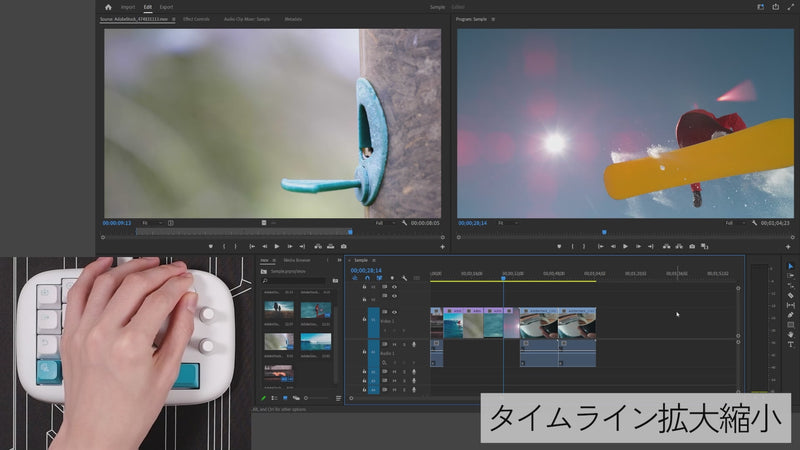Toggle Video 1 track output eye
The width and height of the screenshot is (800, 450).
(394, 312)
